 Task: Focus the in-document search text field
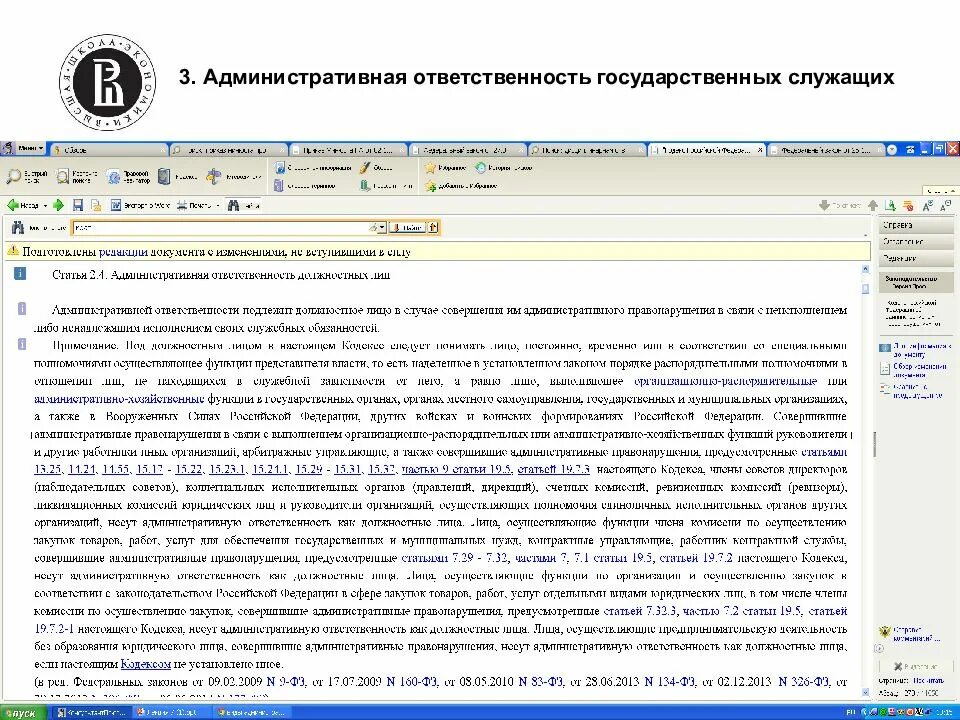(224, 227)
